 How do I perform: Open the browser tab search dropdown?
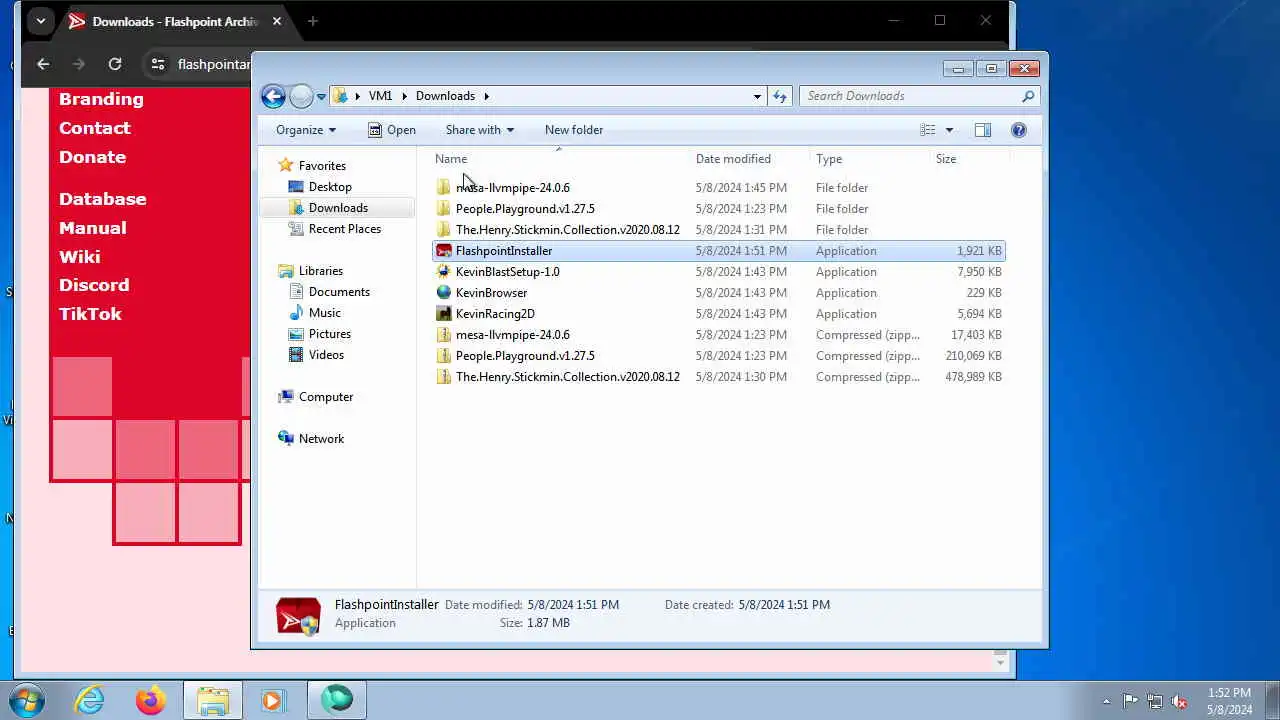coord(40,21)
